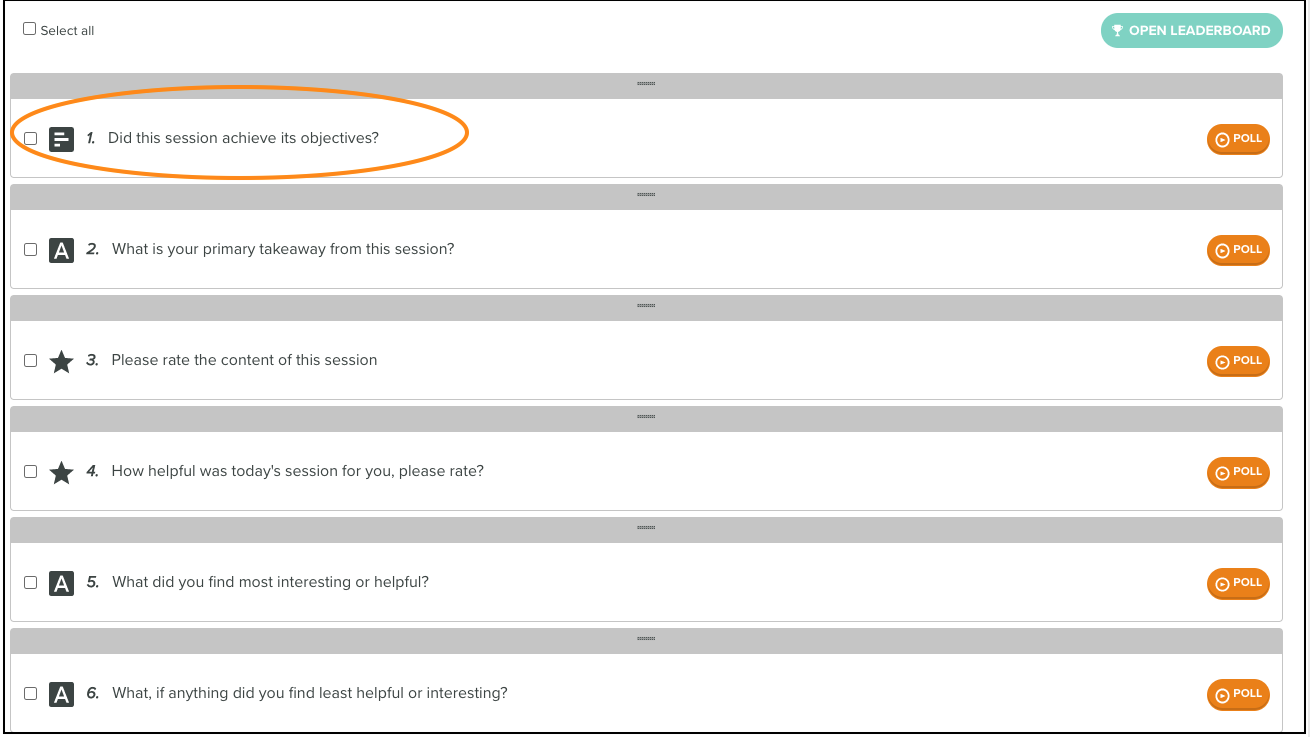
Task: Open 'How helpful was today's session' question
Action: 297,471
